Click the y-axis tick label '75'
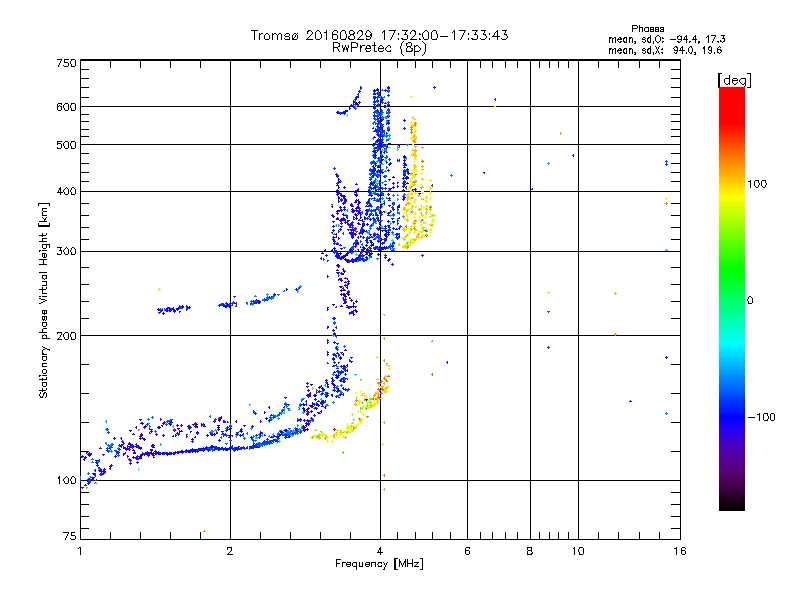Screen dimensions: 800x600 (70, 536)
